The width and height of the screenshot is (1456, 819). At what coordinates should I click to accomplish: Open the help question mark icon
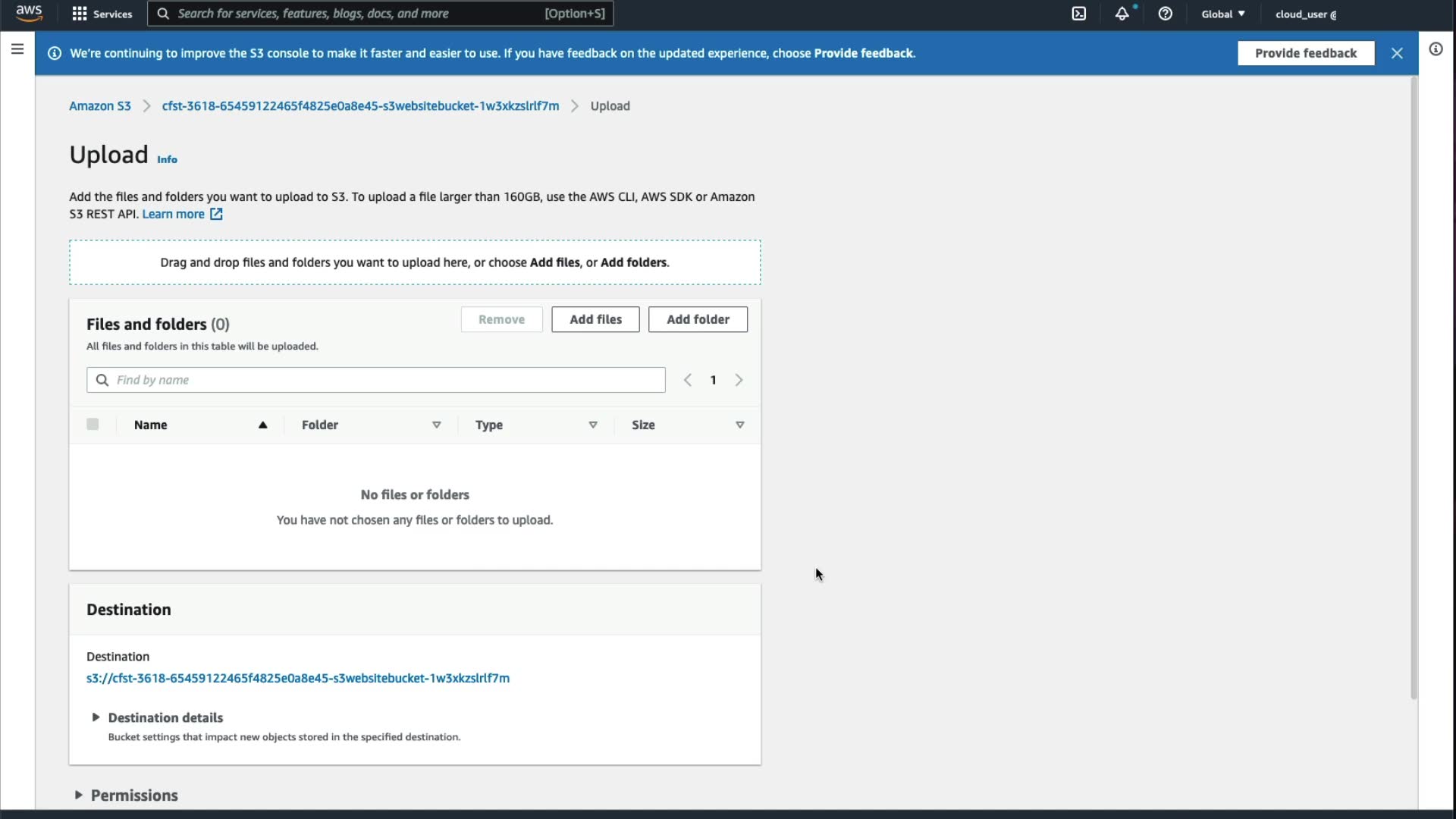1166,14
